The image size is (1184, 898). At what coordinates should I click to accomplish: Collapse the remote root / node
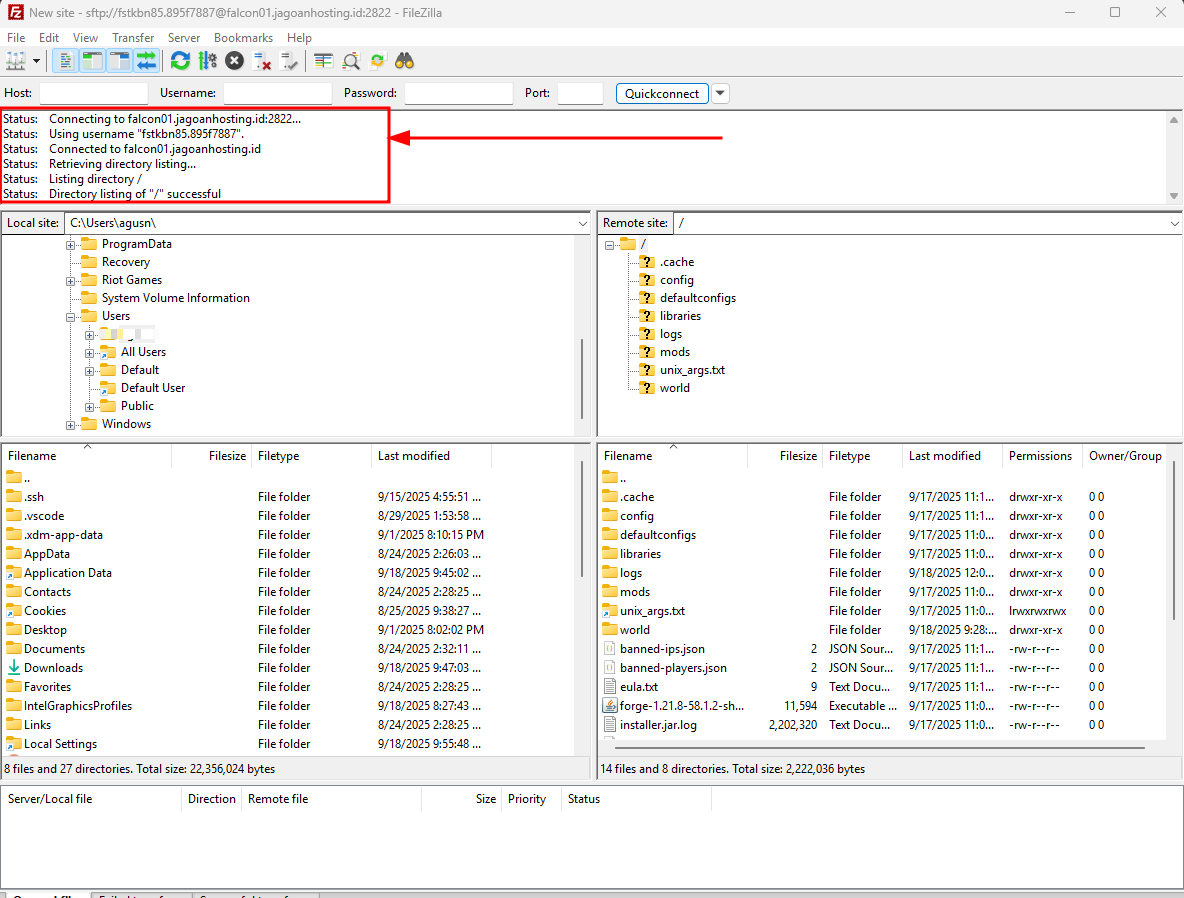(609, 245)
